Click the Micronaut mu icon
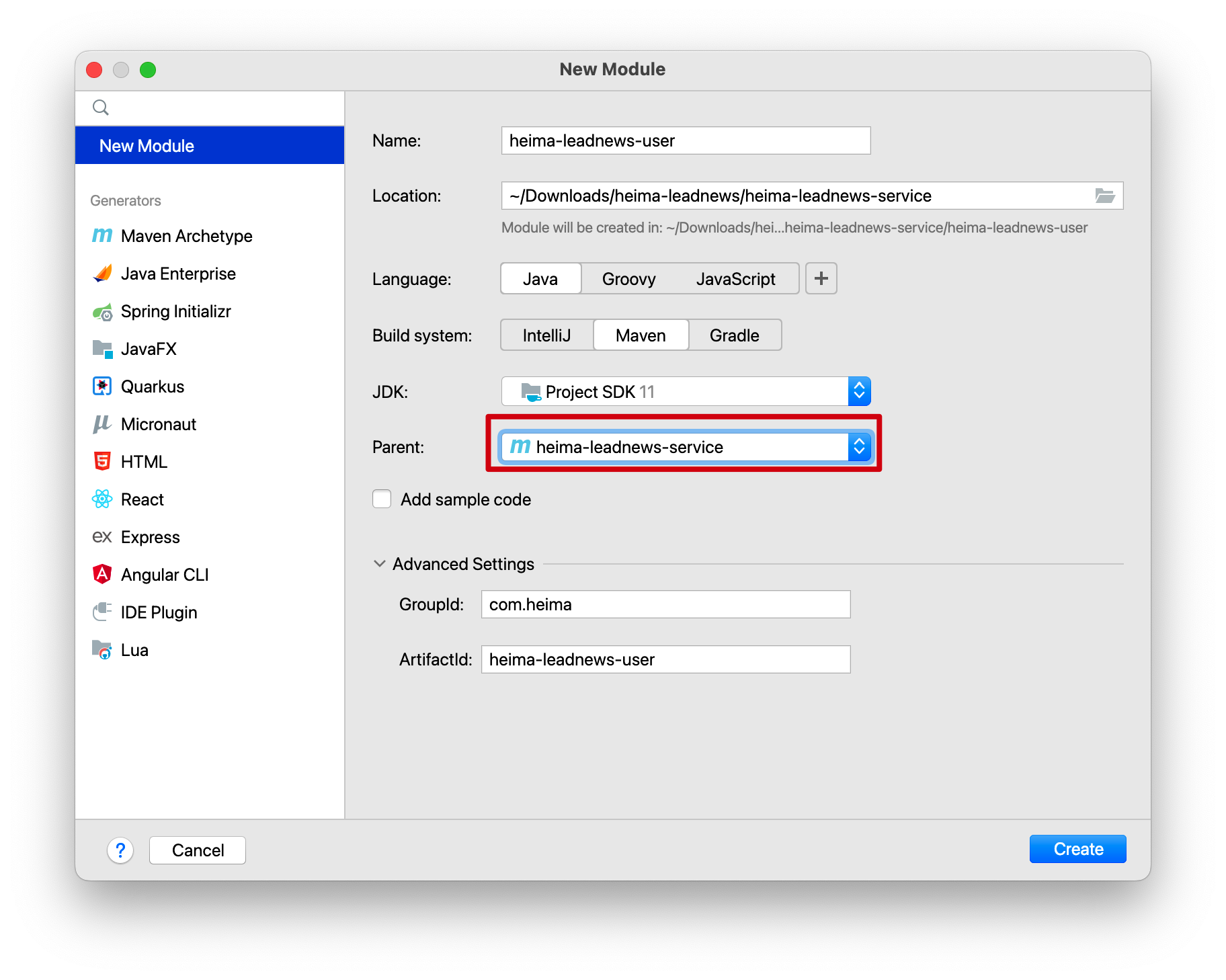 tap(102, 424)
